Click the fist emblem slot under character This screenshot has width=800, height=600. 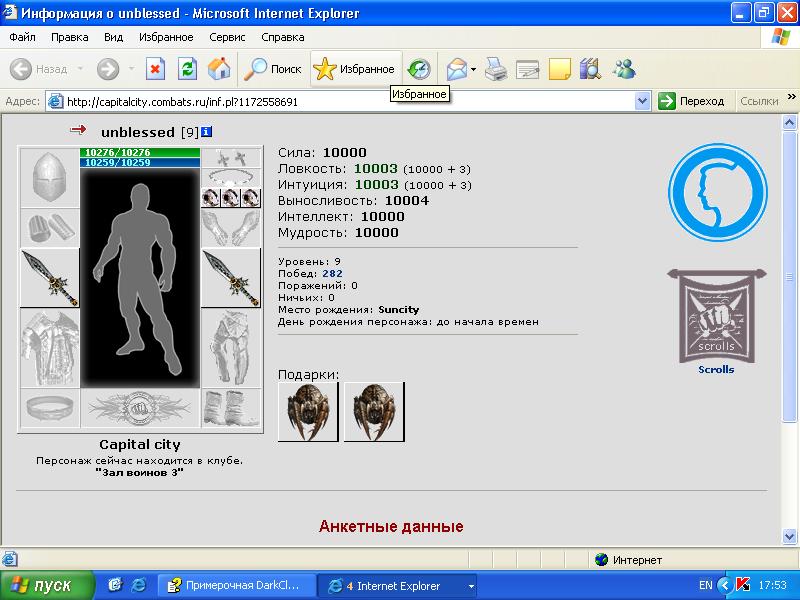[x=140, y=408]
